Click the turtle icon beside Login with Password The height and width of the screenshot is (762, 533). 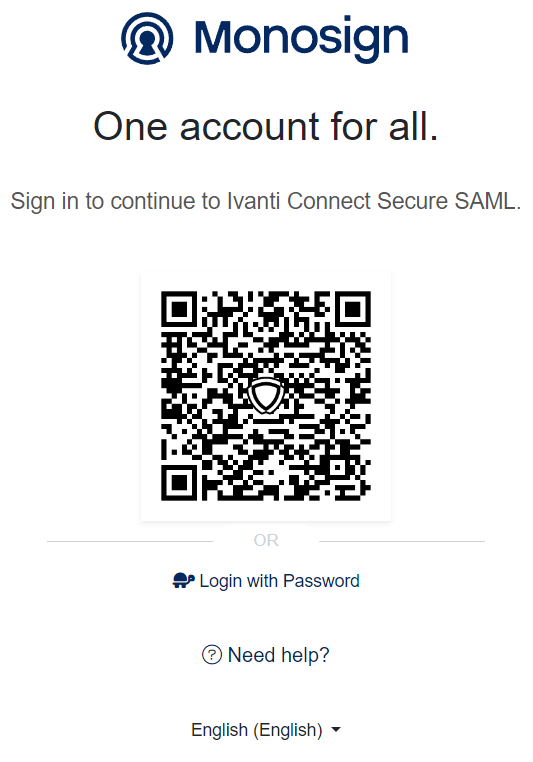pos(184,581)
